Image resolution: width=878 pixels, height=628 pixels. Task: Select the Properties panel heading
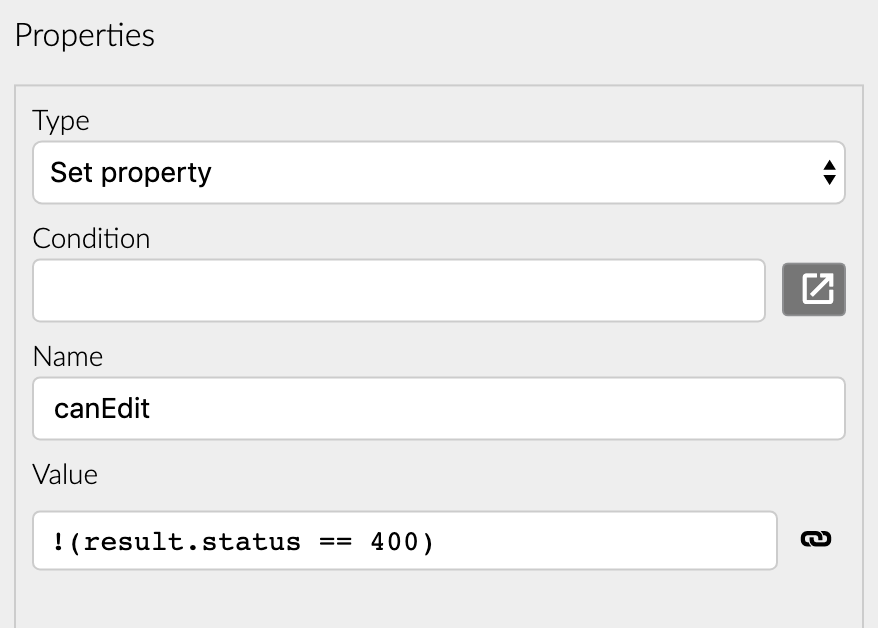[x=85, y=36]
